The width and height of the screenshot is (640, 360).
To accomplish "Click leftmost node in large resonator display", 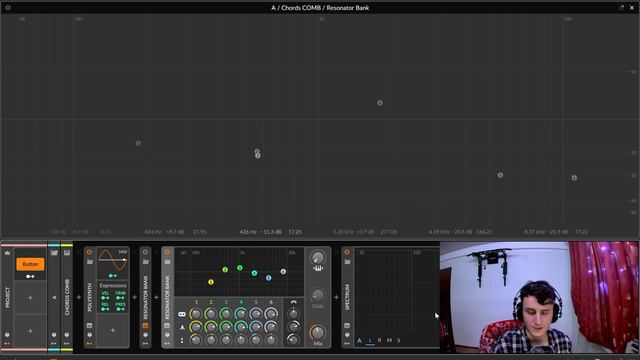I will tap(138, 143).
